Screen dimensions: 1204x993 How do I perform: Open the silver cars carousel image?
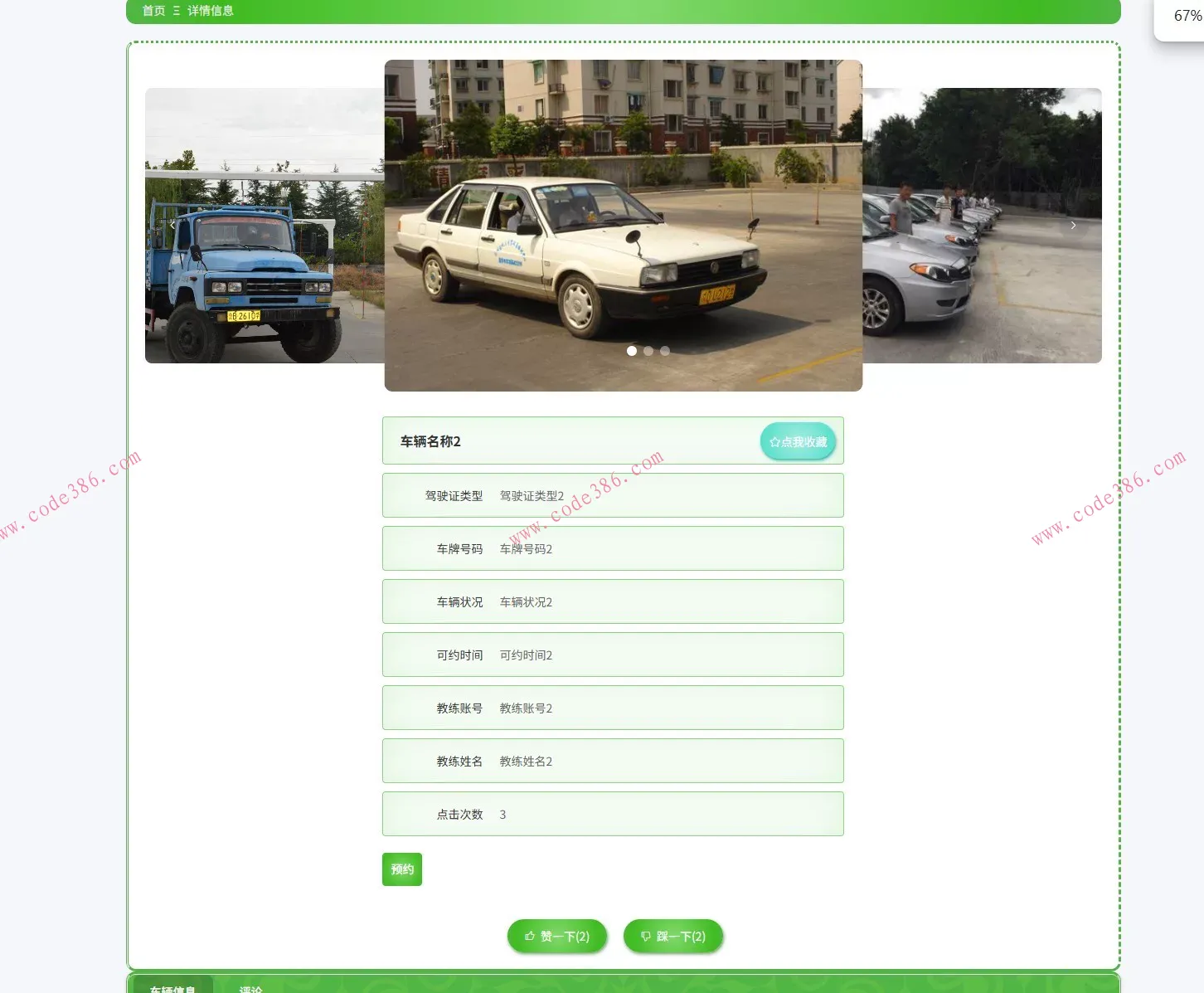pyautogui.click(x=982, y=226)
